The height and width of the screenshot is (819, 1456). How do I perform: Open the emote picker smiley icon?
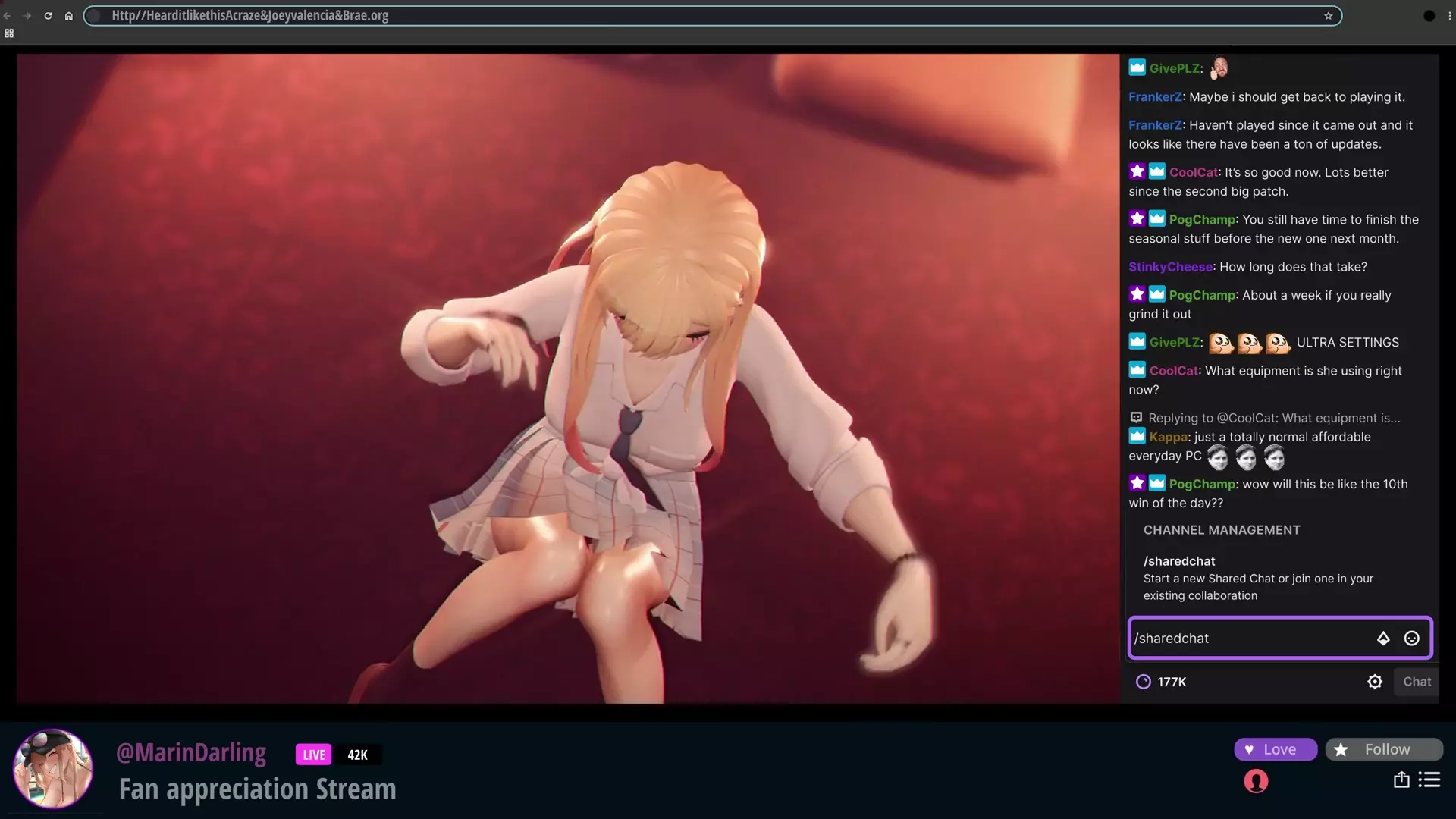coord(1411,639)
